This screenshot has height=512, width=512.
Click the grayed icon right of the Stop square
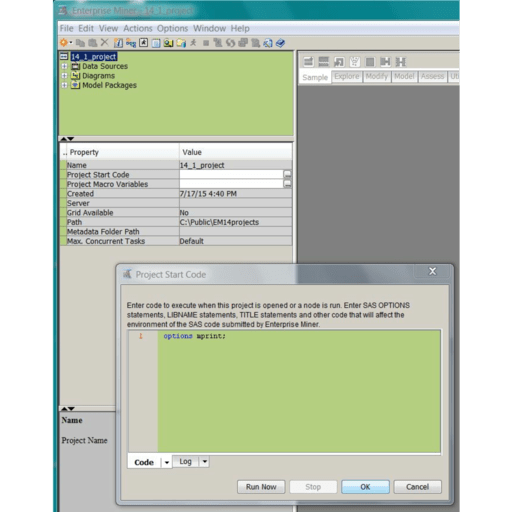(218, 43)
